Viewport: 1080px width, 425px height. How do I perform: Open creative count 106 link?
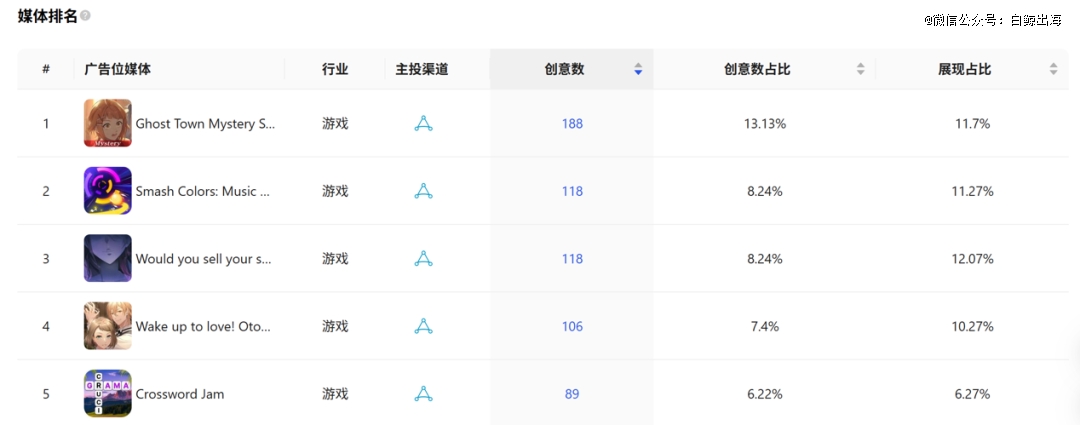[572, 326]
